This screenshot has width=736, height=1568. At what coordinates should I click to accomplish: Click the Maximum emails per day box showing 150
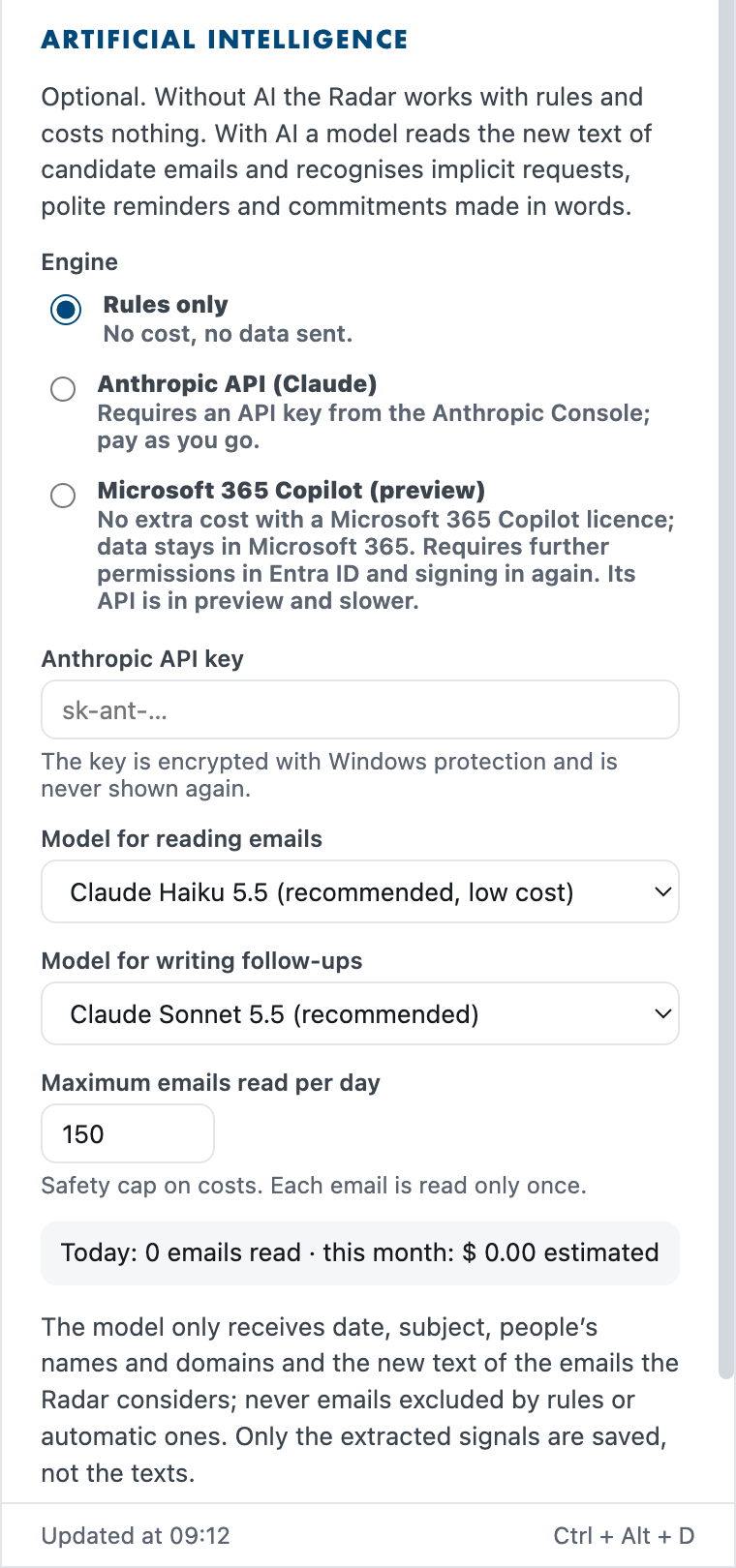pos(128,1133)
